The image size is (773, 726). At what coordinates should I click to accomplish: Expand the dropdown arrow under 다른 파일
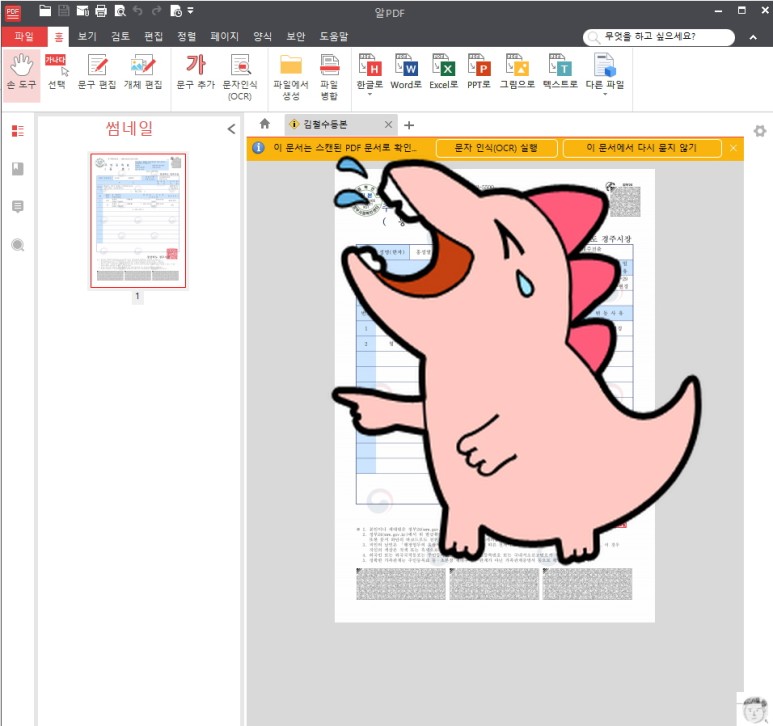pos(605,94)
